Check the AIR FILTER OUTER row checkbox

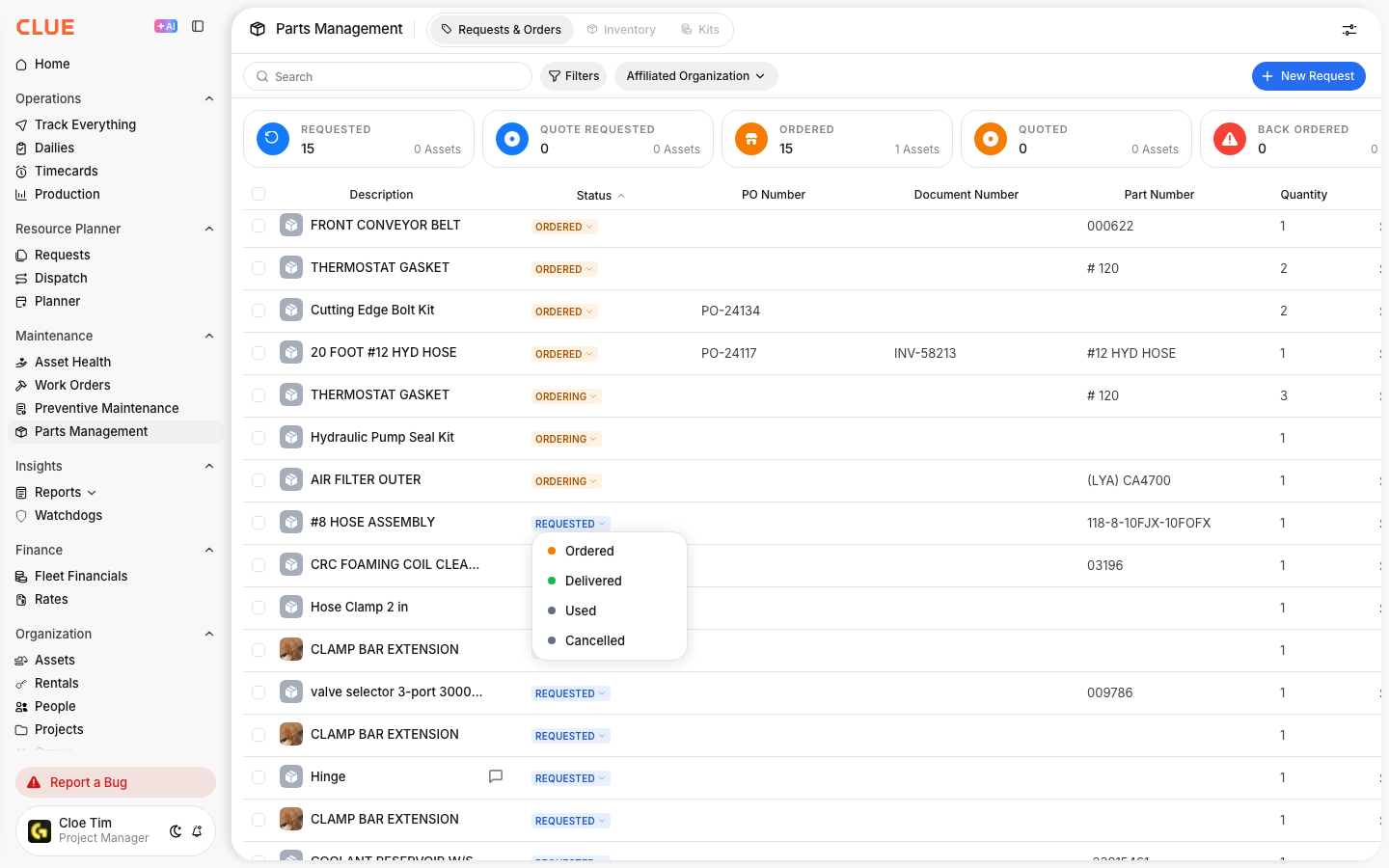[x=259, y=479]
